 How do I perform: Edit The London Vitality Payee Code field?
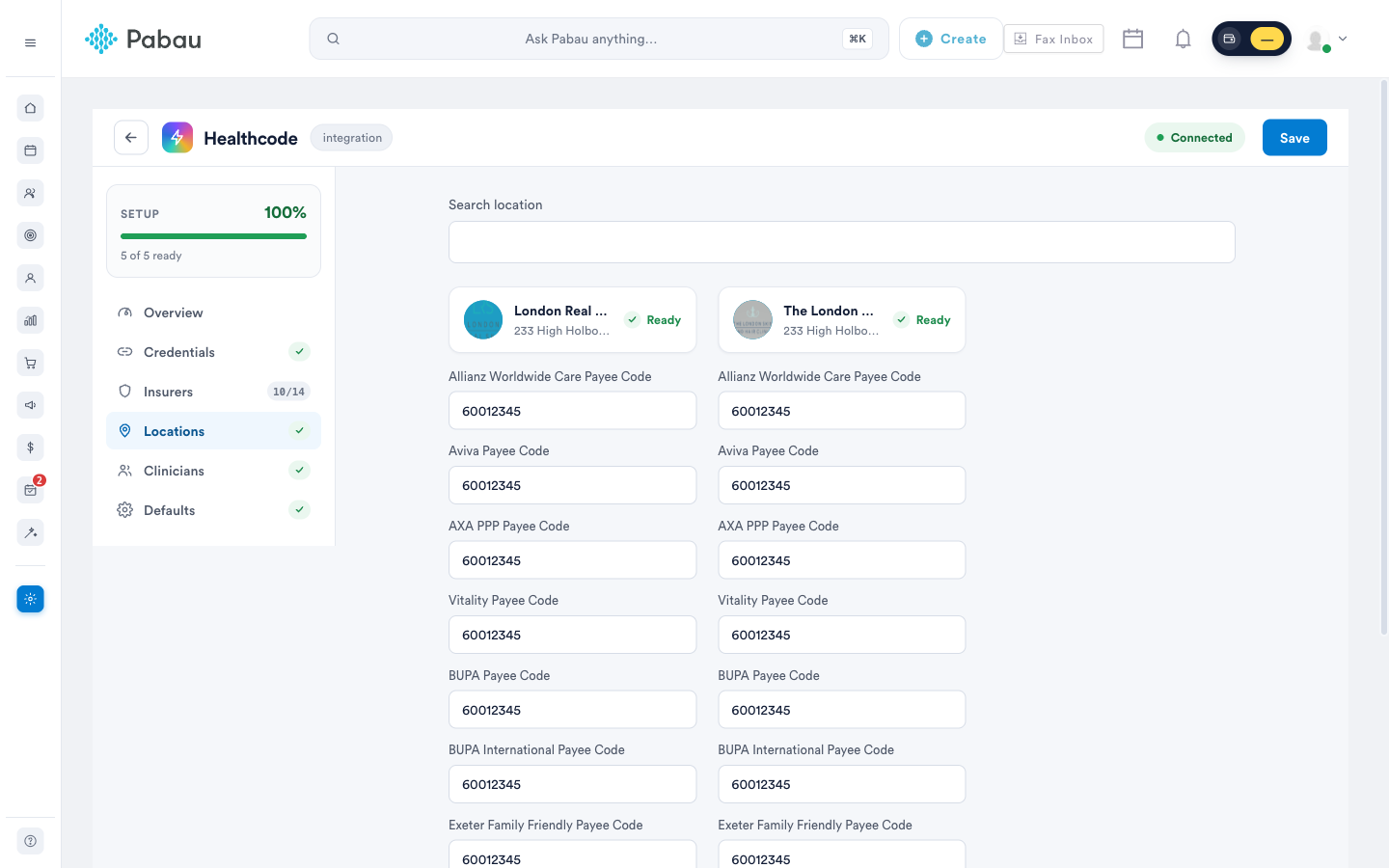[x=842, y=635]
